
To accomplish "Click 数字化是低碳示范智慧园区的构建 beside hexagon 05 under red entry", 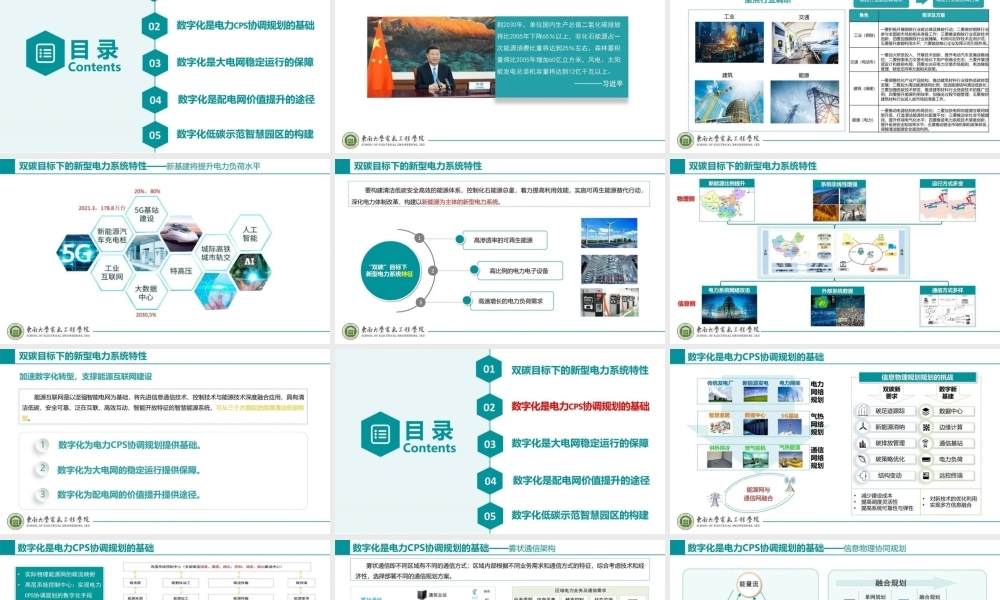I will [x=580, y=515].
